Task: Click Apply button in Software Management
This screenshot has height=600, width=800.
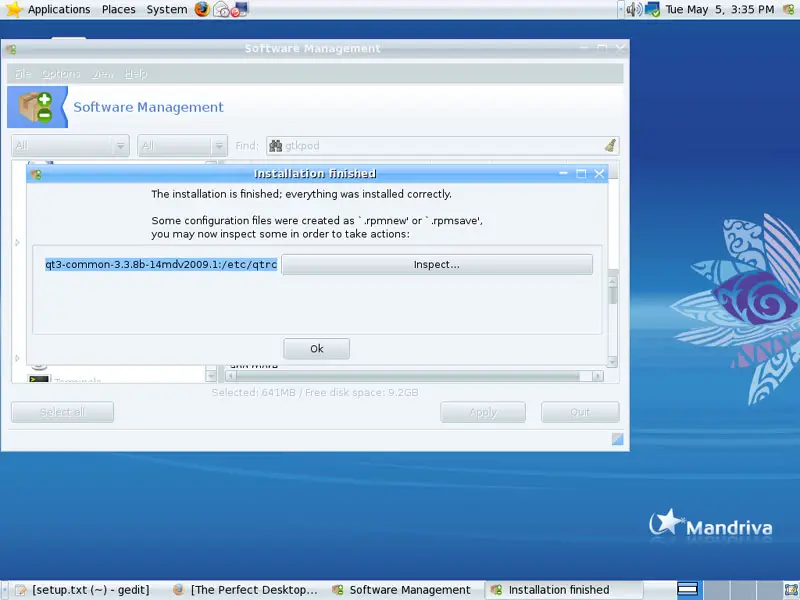Action: (483, 412)
